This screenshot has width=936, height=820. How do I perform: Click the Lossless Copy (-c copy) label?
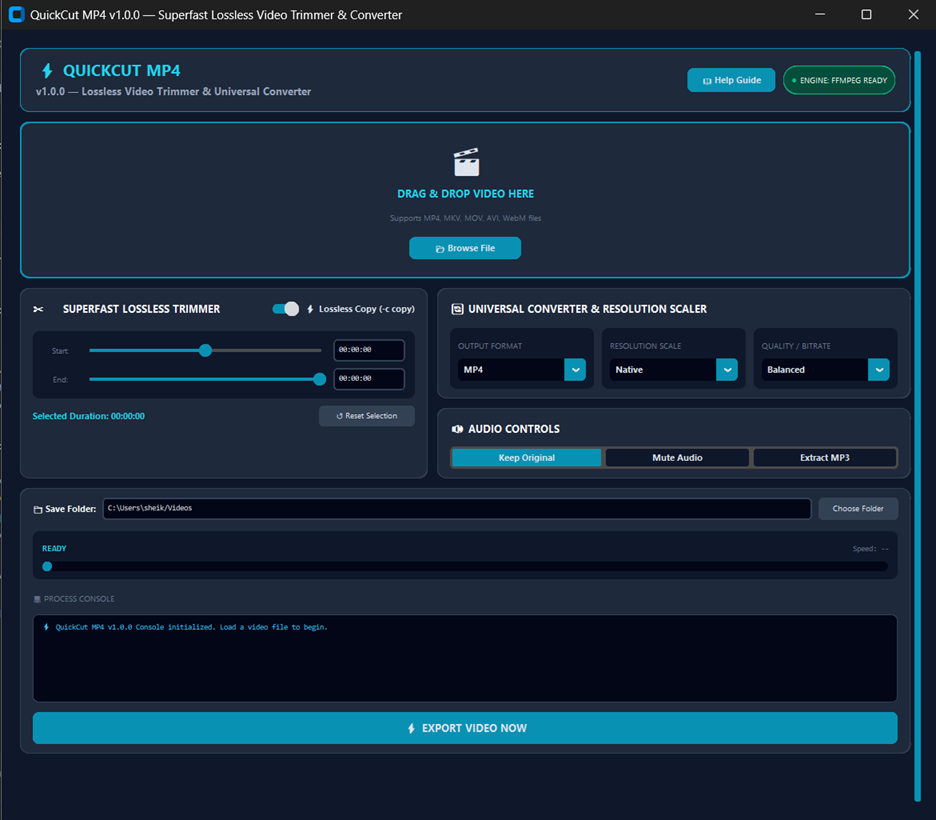[367, 309]
